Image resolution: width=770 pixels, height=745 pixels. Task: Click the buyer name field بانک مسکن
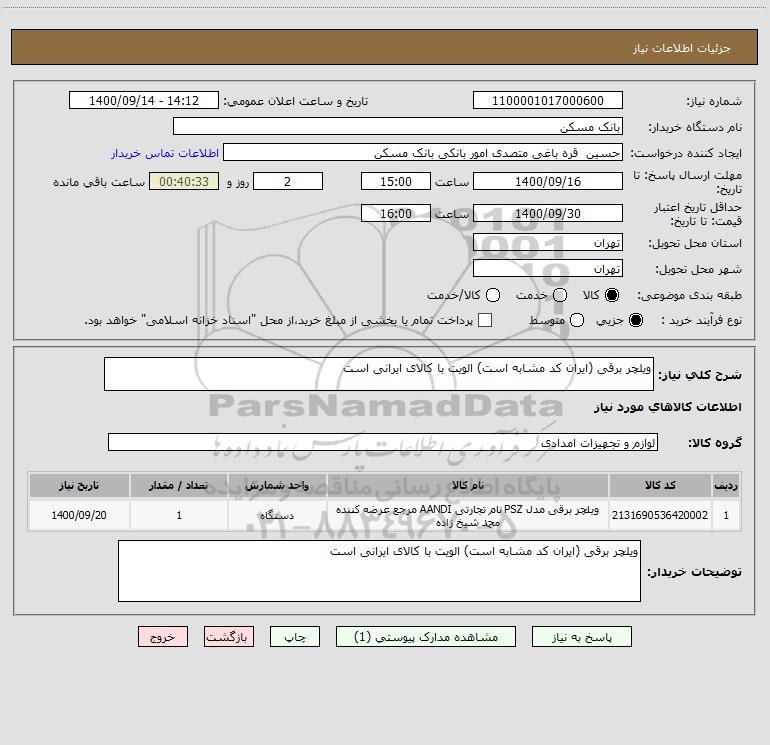coord(398,126)
